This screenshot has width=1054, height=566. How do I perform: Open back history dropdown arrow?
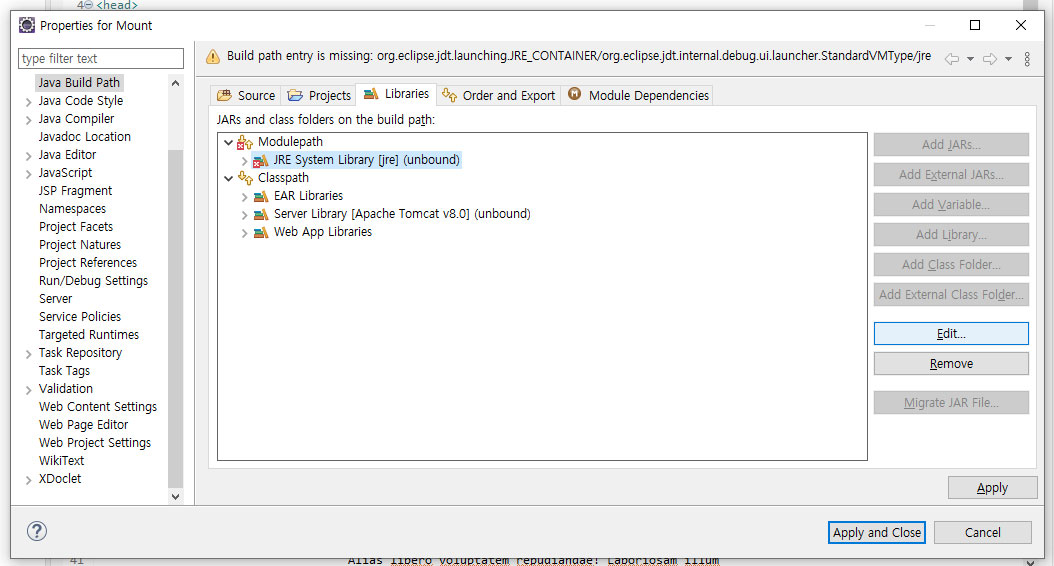pyautogui.click(x=970, y=59)
